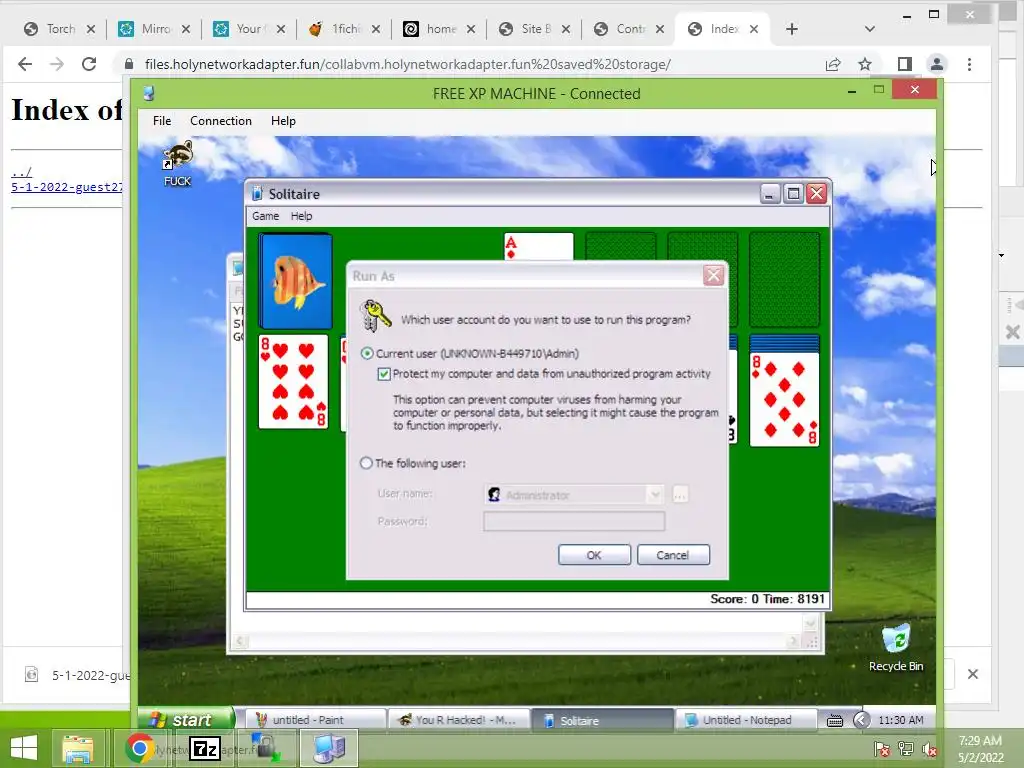
Task: Open the FUCK desktop shortcut icon
Action: (x=178, y=162)
